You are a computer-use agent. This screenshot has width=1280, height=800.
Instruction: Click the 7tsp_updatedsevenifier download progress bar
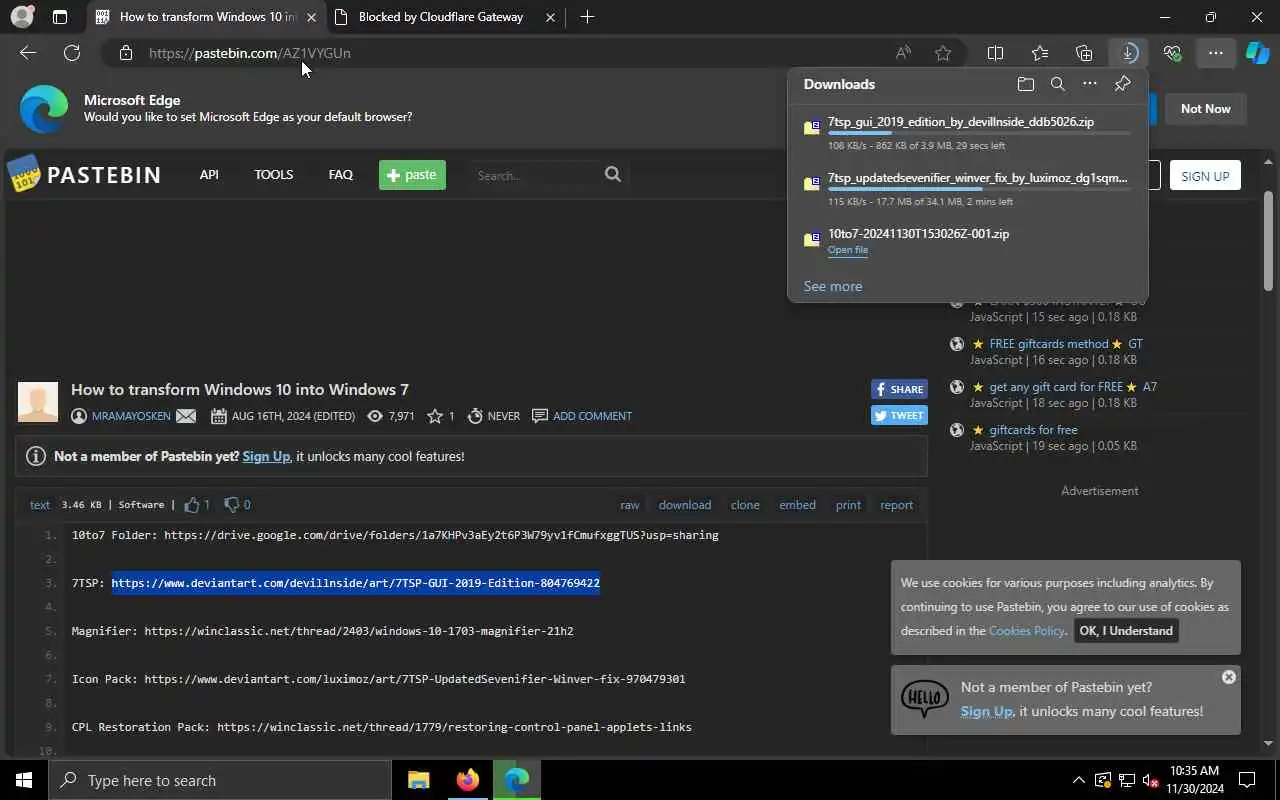click(979, 189)
